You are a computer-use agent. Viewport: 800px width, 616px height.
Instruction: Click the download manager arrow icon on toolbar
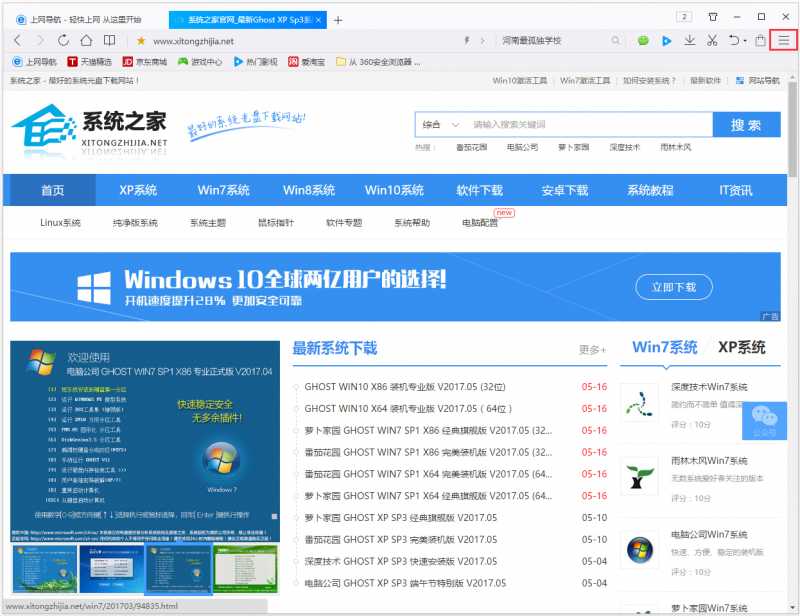pos(690,41)
